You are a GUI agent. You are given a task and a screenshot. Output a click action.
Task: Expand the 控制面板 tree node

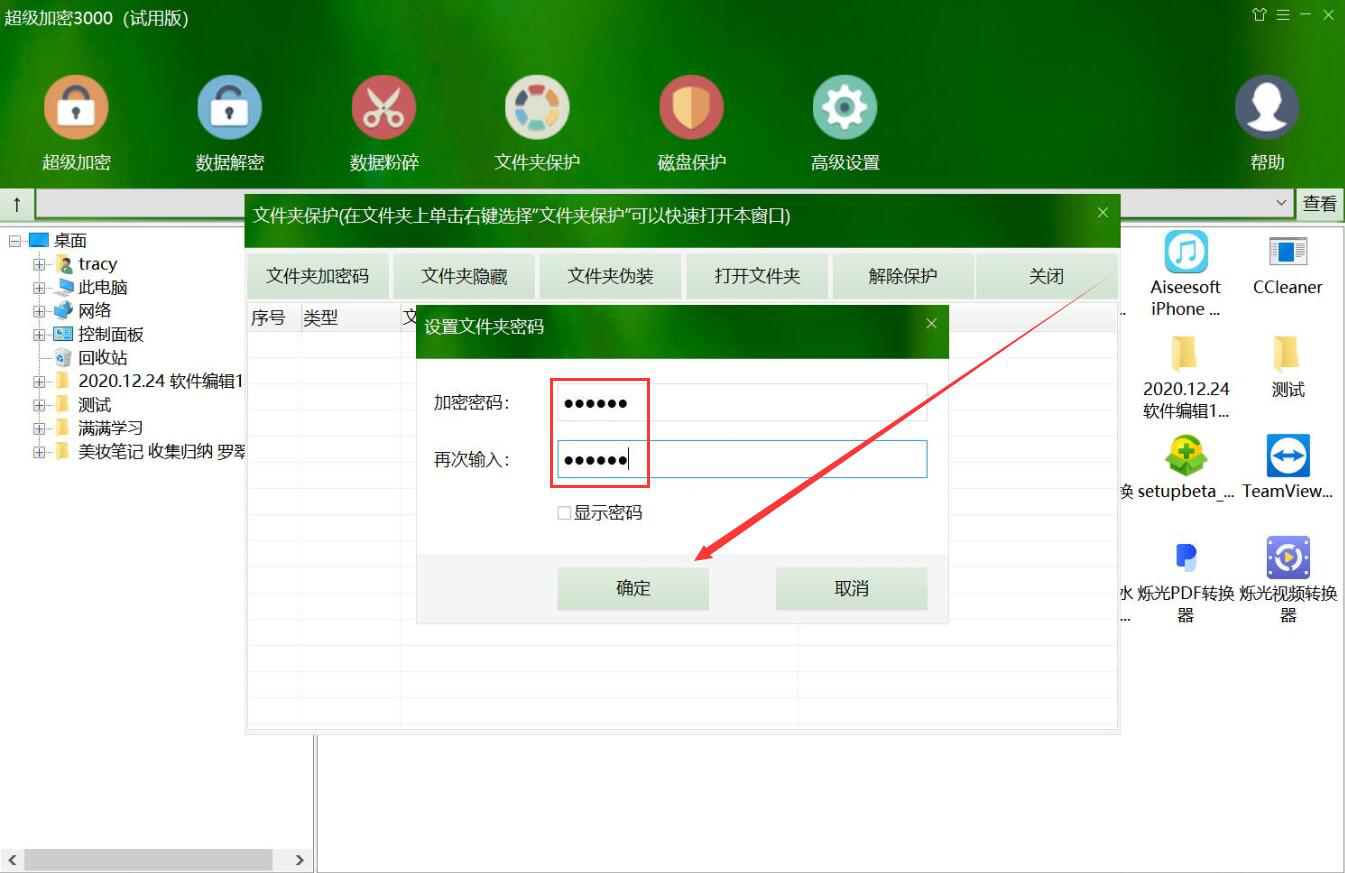pyautogui.click(x=39, y=335)
